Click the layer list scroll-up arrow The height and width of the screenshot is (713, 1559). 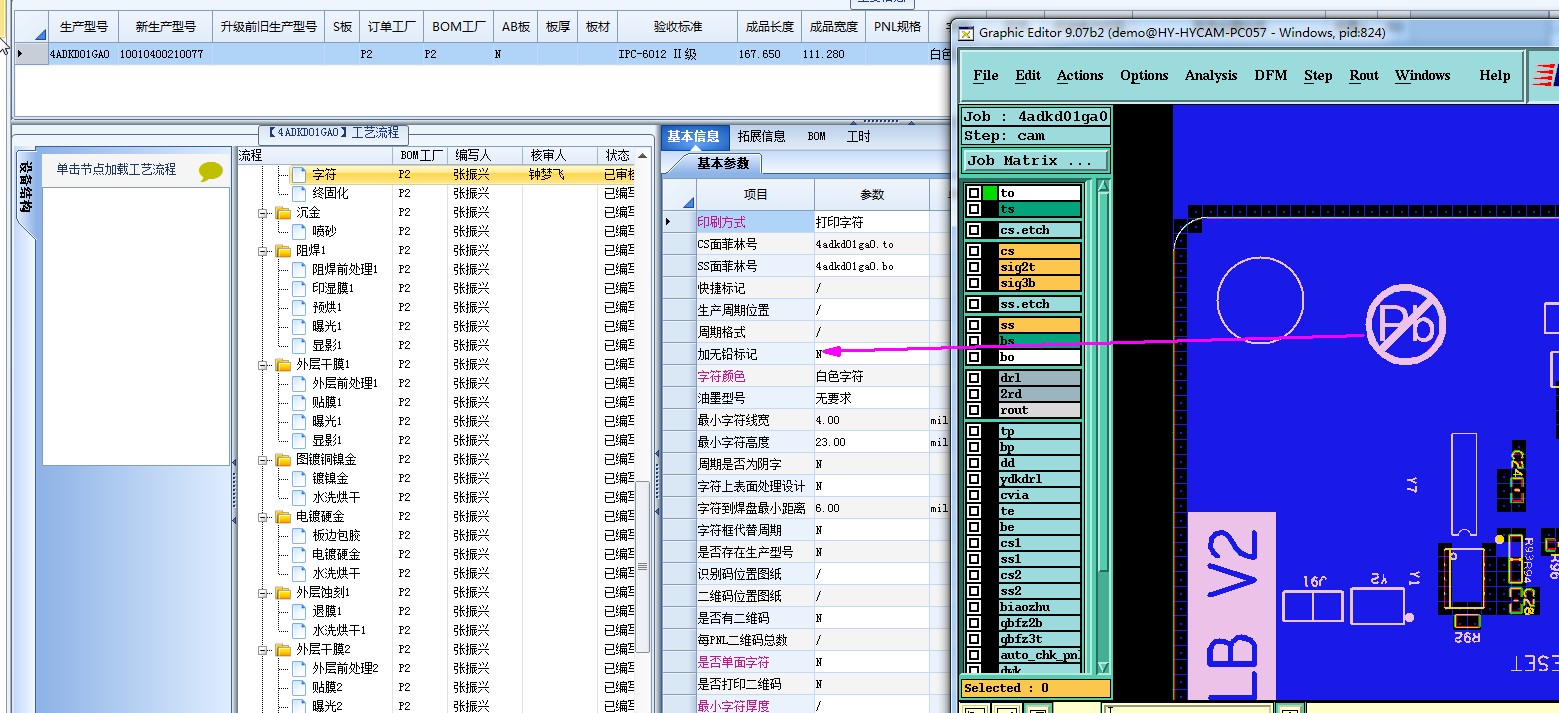(1103, 187)
